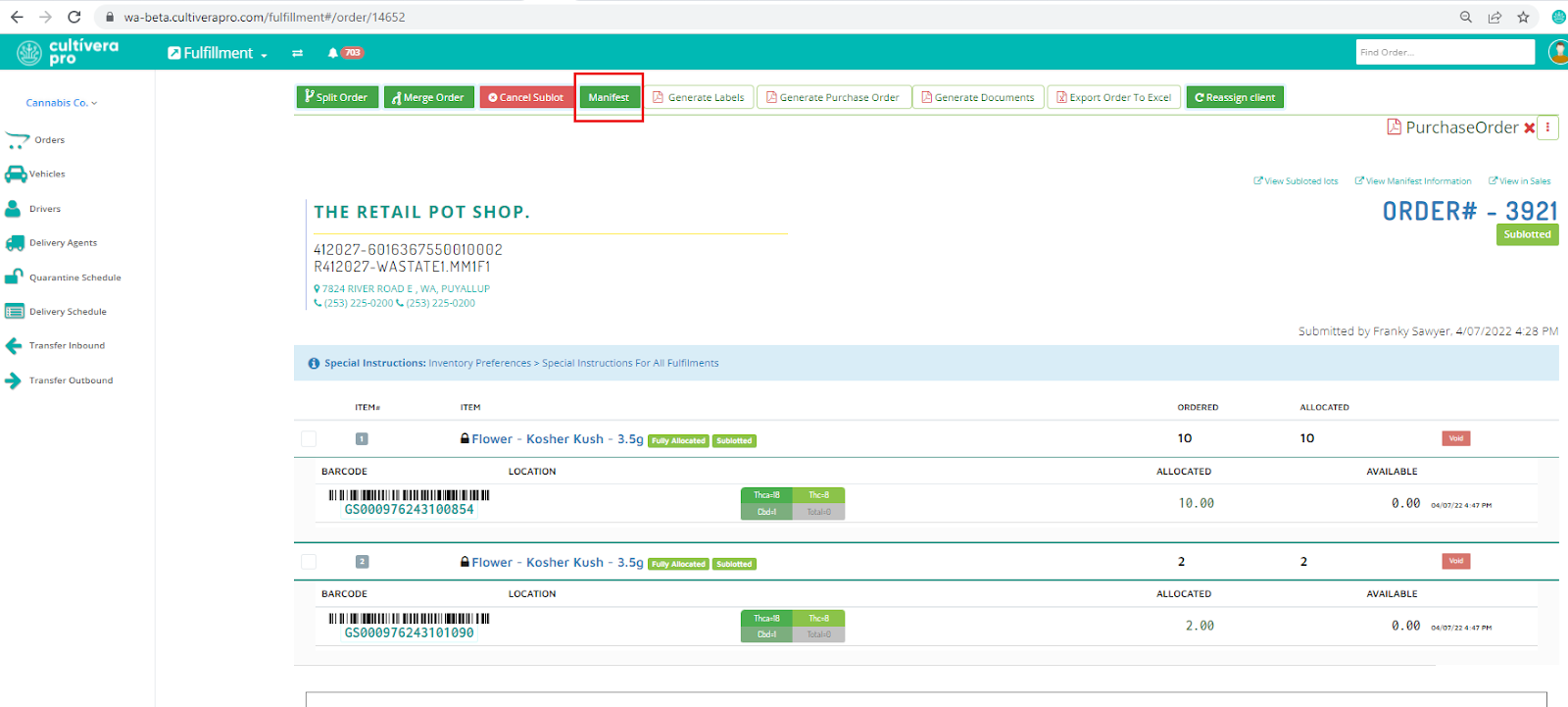This screenshot has height=707, width=1568.
Task: Click item number 1 badge
Action: click(x=362, y=439)
